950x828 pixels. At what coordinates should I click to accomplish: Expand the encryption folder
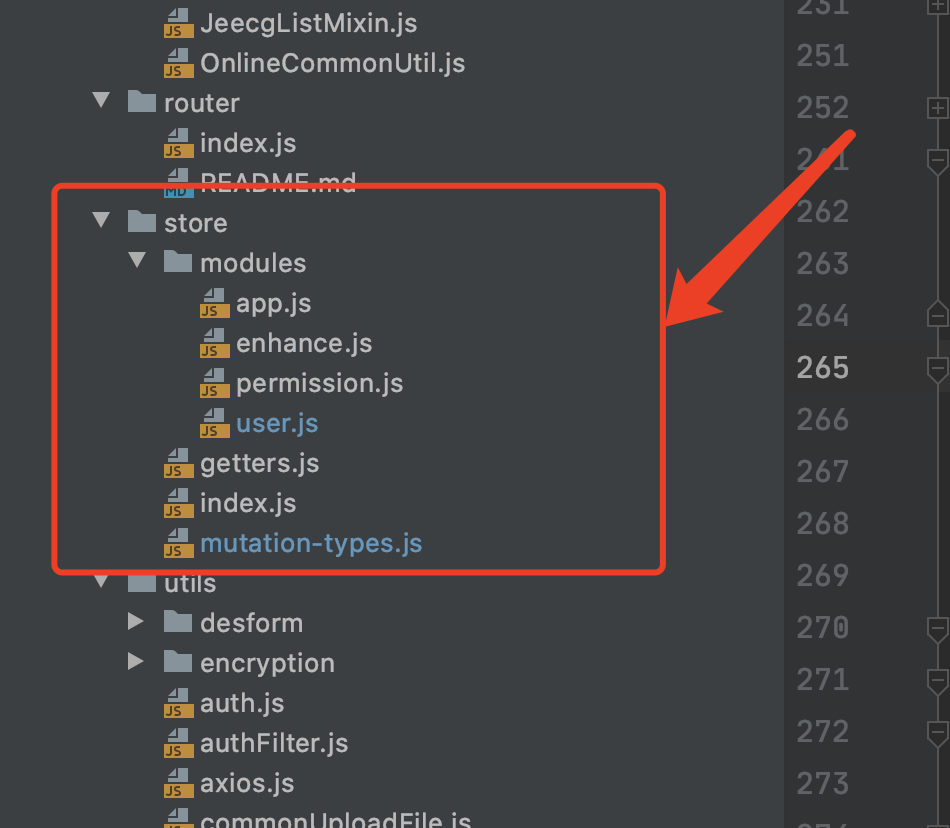click(x=137, y=662)
